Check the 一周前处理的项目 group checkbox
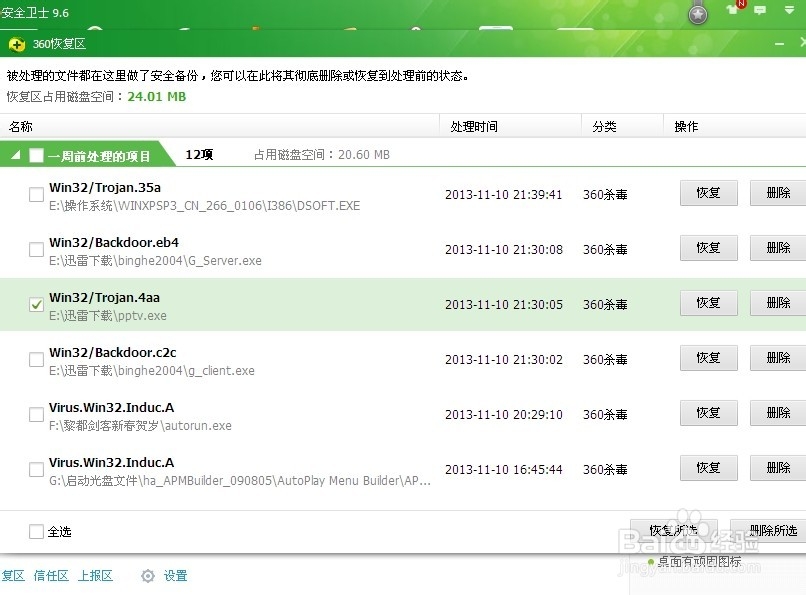The width and height of the screenshot is (806, 595). 38,155
